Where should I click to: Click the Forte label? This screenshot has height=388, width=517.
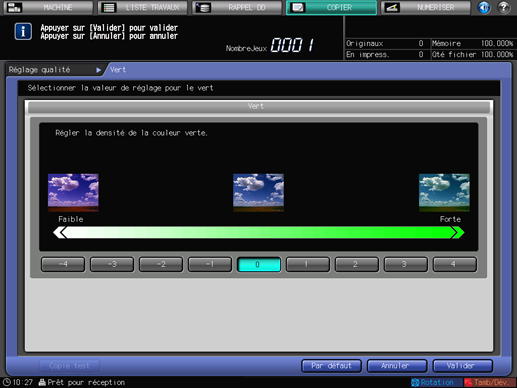click(x=450, y=219)
